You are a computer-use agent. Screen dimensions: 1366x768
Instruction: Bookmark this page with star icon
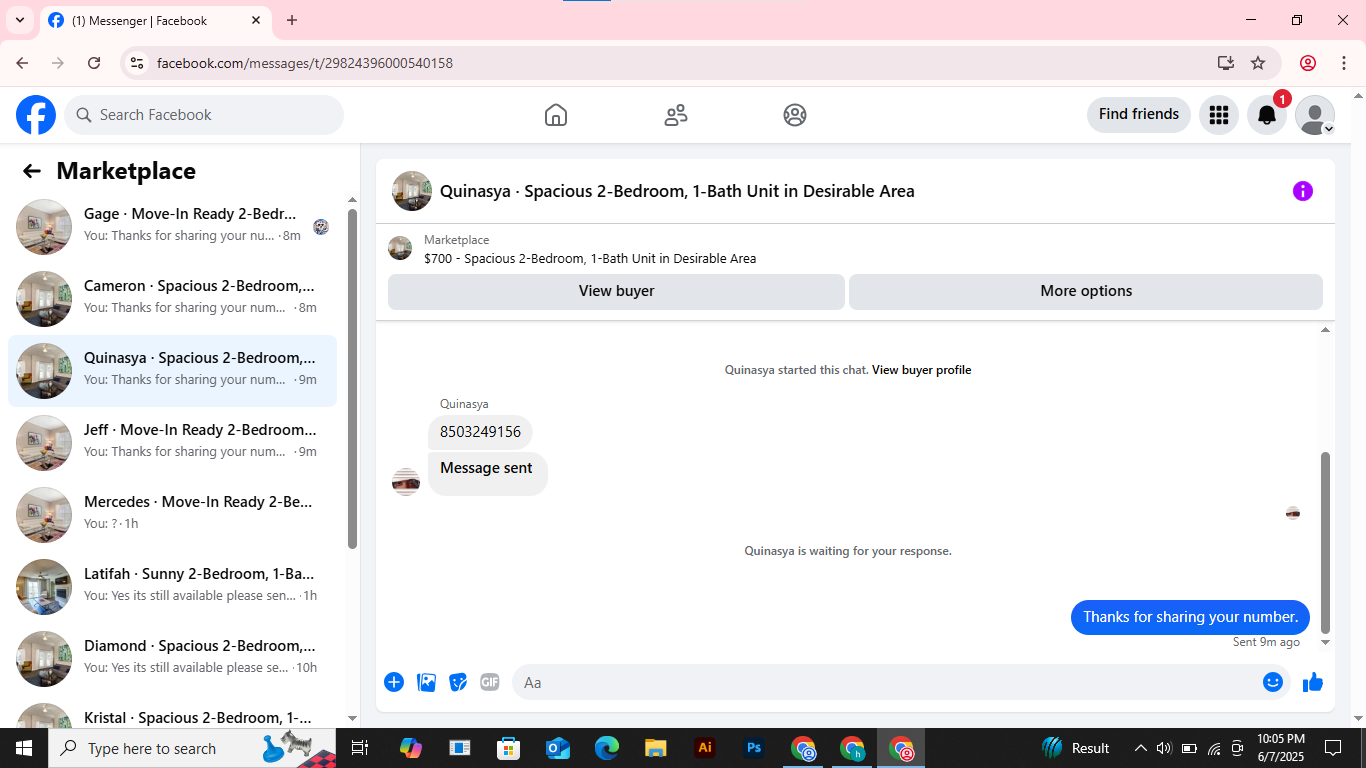click(1258, 63)
